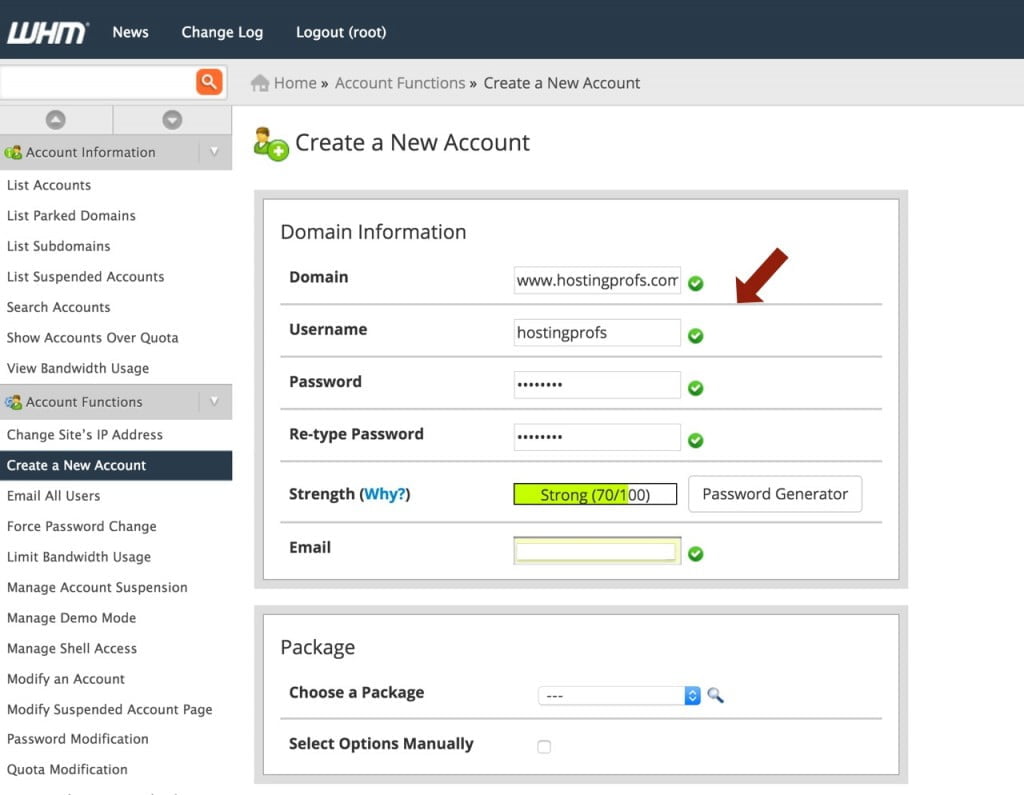Focus the Re-type Password input field
This screenshot has width=1024, height=795.
tap(597, 437)
